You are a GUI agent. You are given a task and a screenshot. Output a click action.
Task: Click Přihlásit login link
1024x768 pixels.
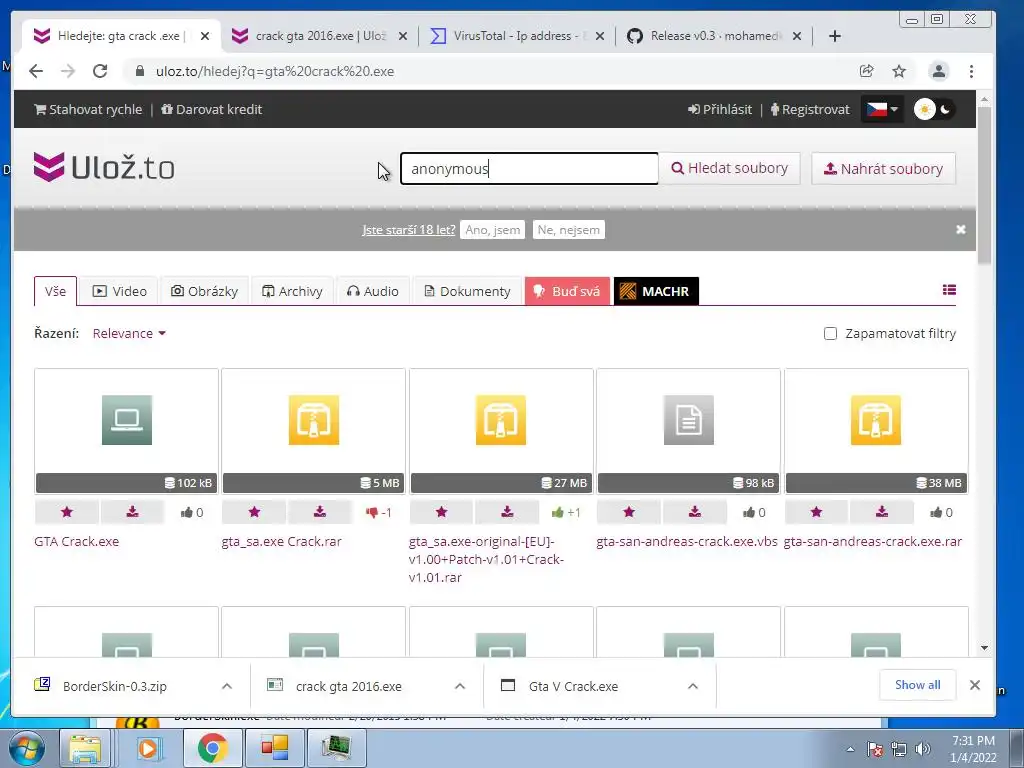point(720,109)
